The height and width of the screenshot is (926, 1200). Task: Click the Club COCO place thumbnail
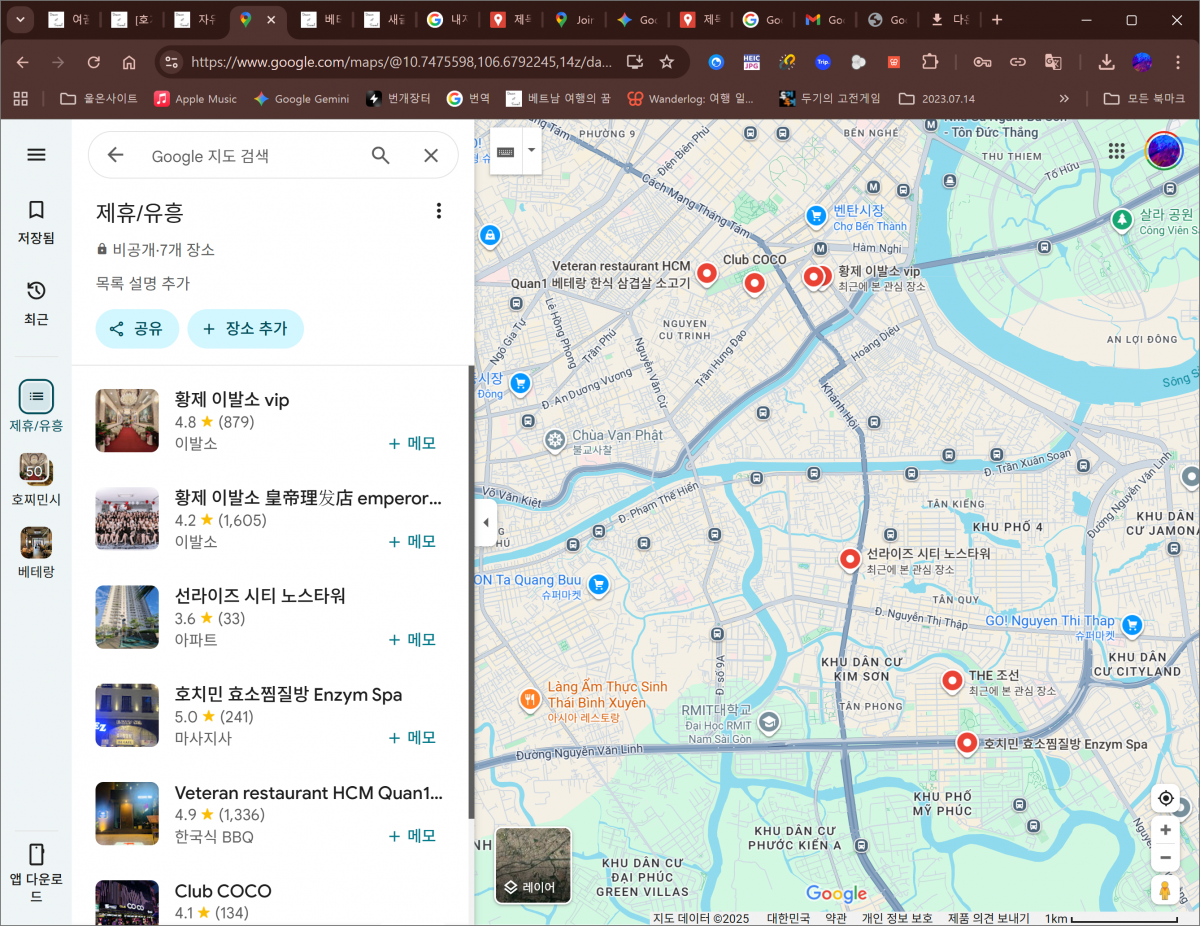(127, 902)
